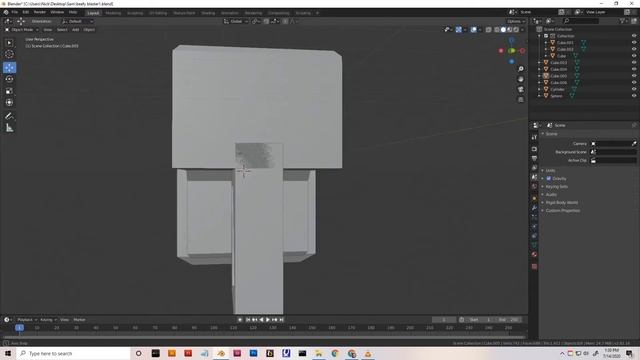Expand the Audio panel
The height and width of the screenshot is (360, 640).
[551, 195]
